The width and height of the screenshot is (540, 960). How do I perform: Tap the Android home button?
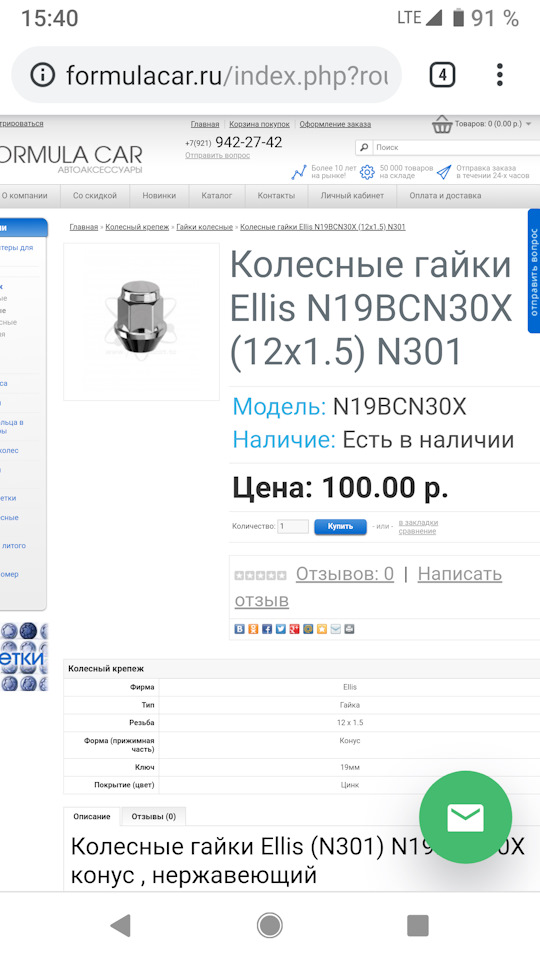[269, 926]
